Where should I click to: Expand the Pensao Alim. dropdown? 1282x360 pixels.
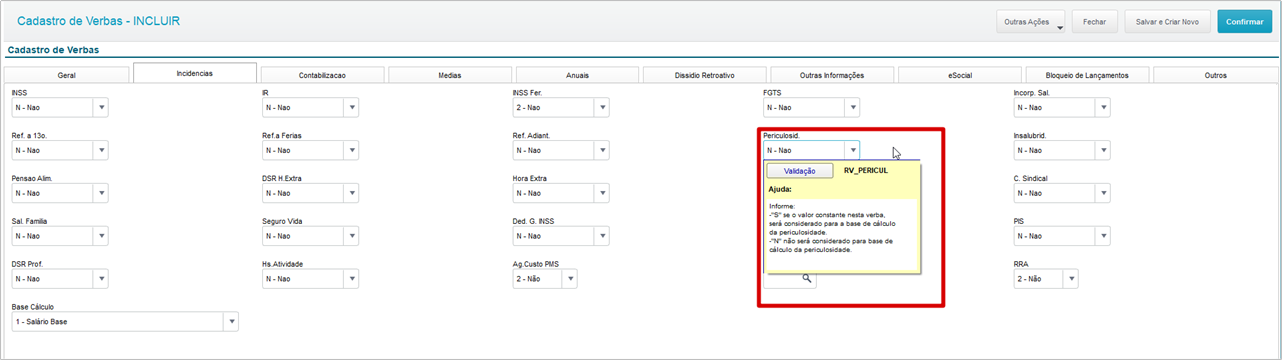click(100, 193)
